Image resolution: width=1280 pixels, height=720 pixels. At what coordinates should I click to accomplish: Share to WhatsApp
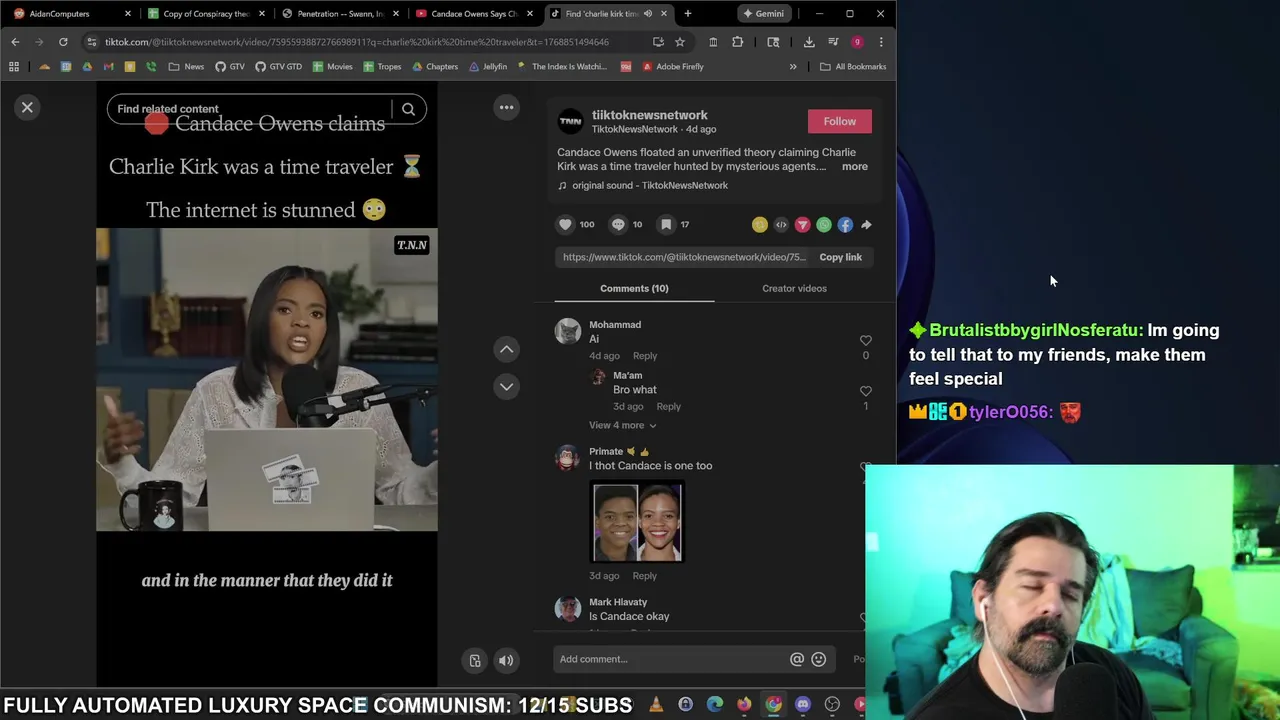(x=824, y=225)
